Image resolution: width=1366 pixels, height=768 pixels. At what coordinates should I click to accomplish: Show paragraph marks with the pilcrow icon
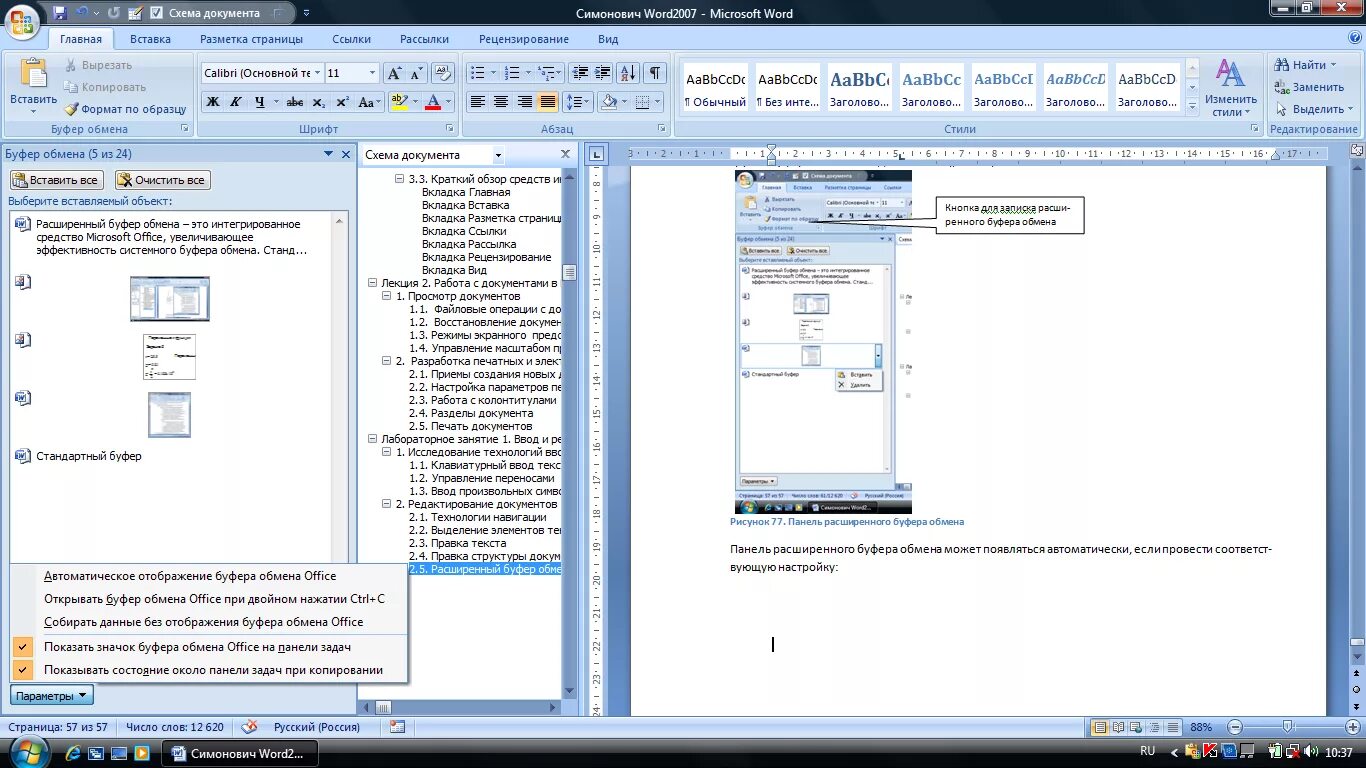[x=654, y=73]
